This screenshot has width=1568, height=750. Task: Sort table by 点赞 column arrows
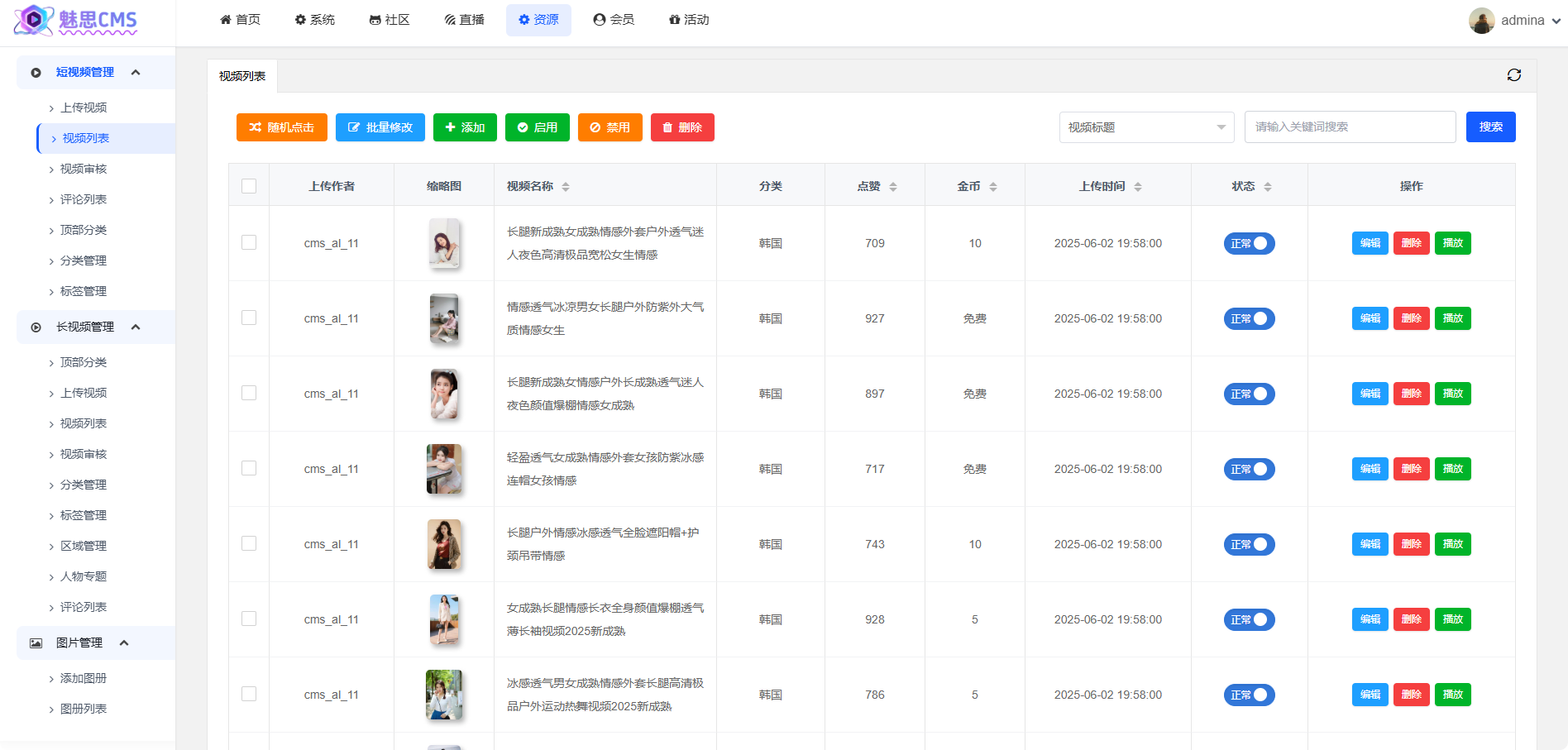point(893,186)
